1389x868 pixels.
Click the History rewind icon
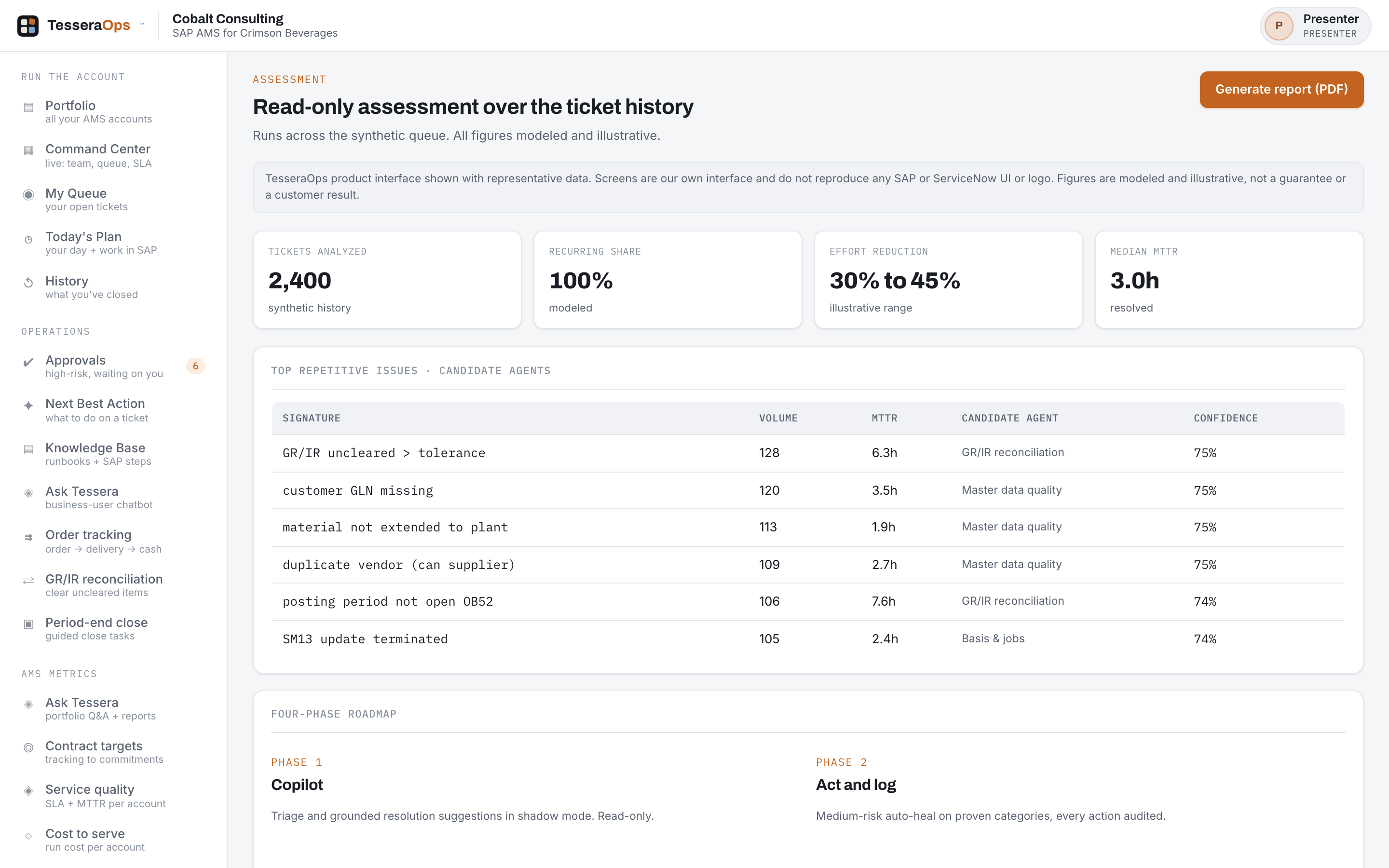(x=28, y=283)
